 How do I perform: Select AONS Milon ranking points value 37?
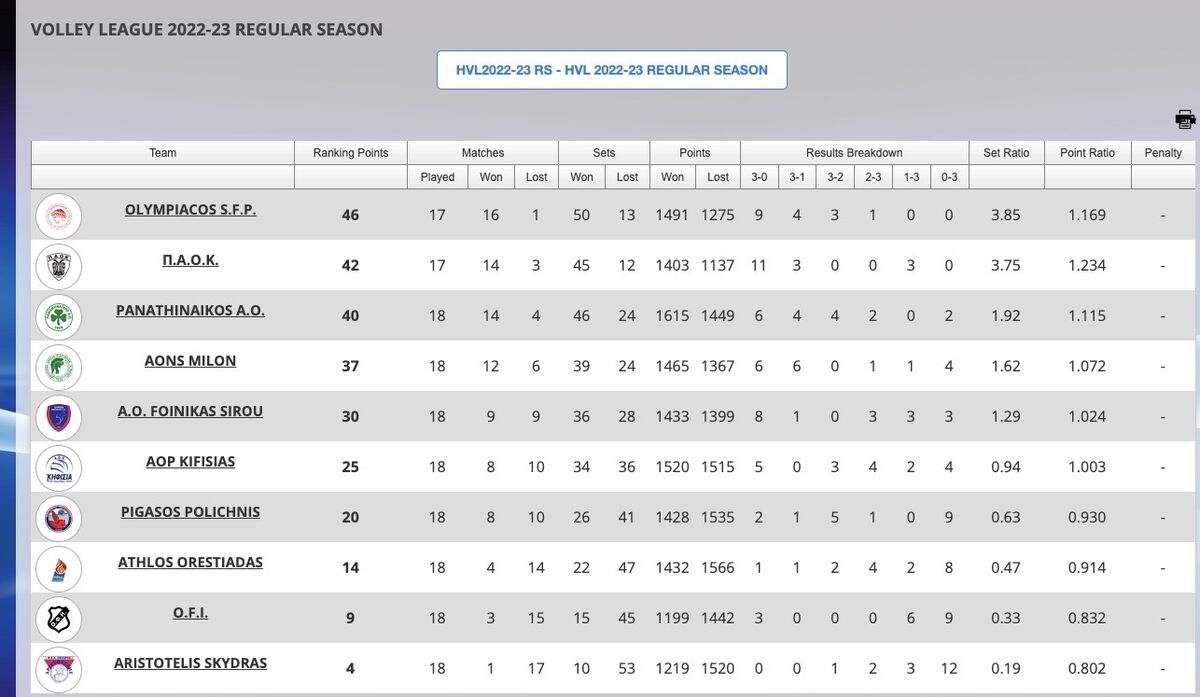[350, 367]
